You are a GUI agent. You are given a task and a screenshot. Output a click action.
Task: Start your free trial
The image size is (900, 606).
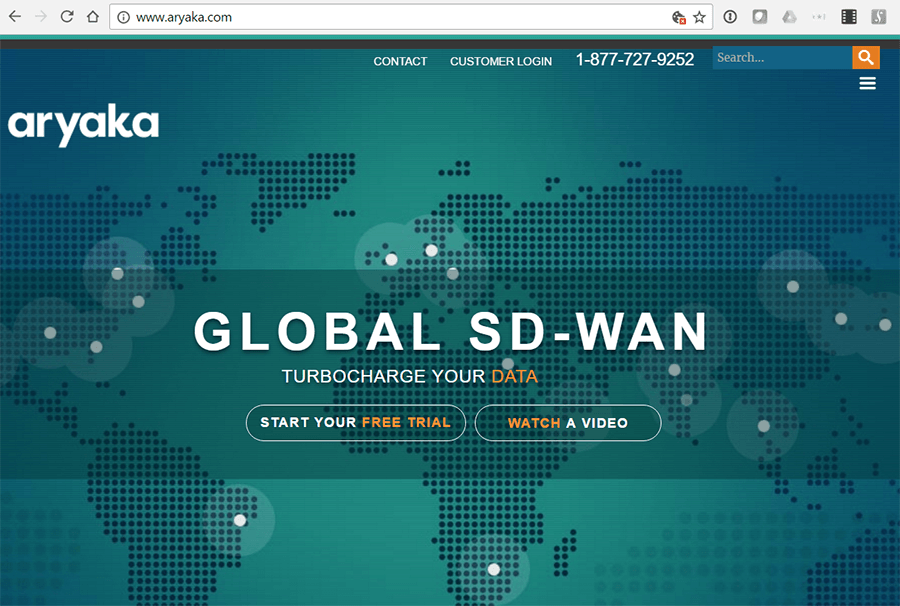coord(355,423)
